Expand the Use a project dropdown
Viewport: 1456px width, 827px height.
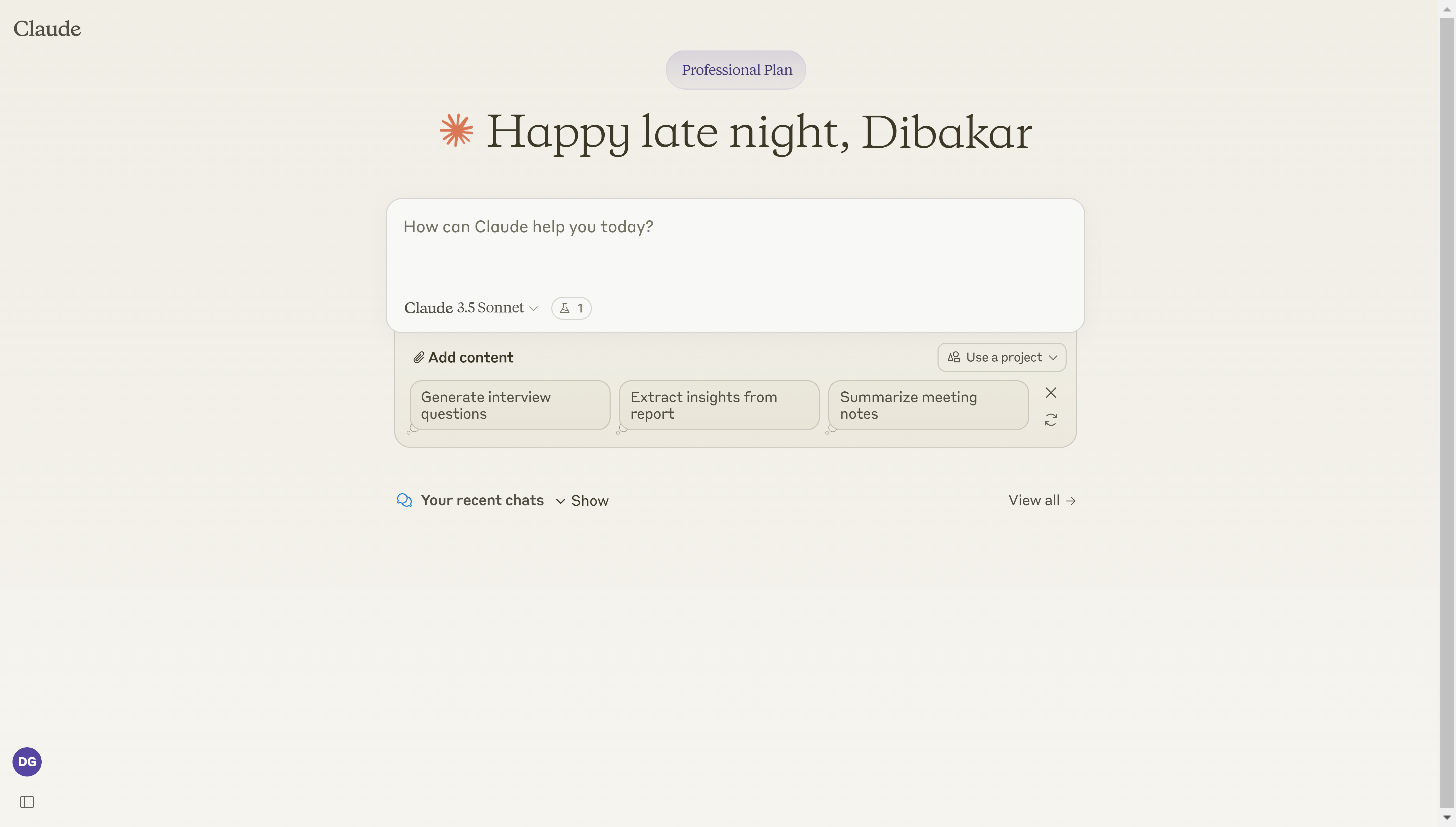click(x=1001, y=357)
